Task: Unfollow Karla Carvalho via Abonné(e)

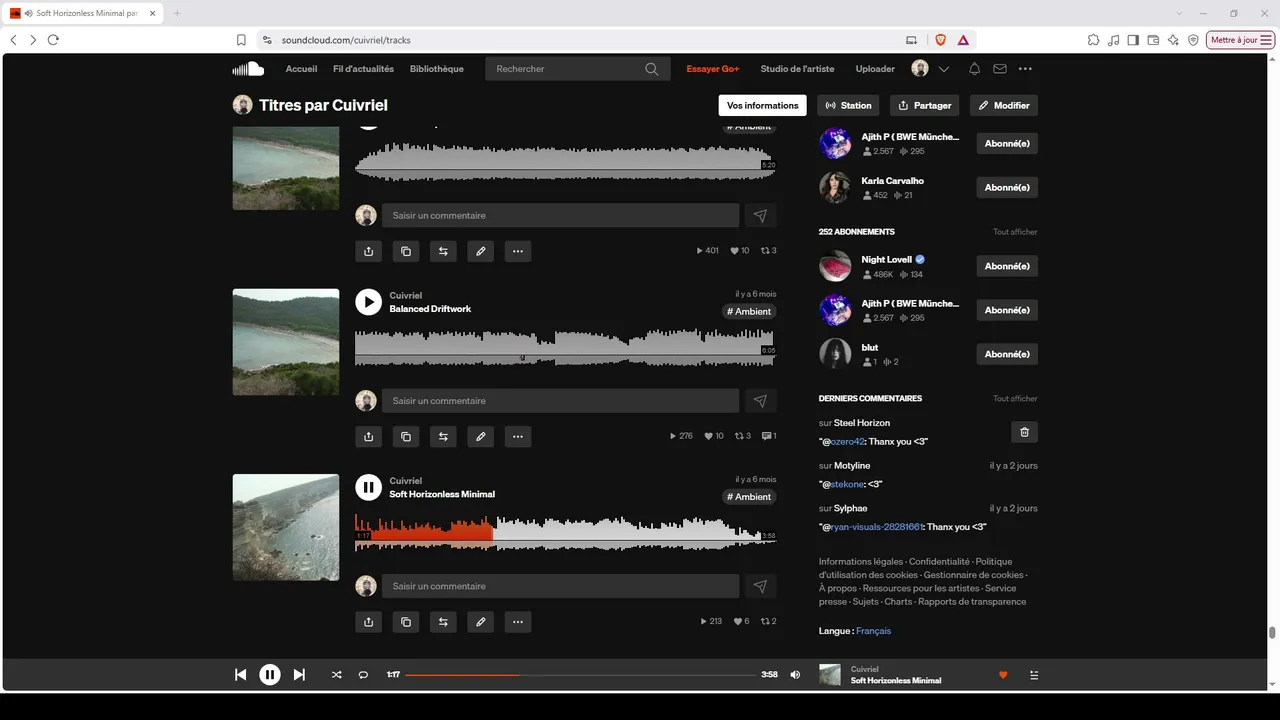Action: click(x=1007, y=188)
